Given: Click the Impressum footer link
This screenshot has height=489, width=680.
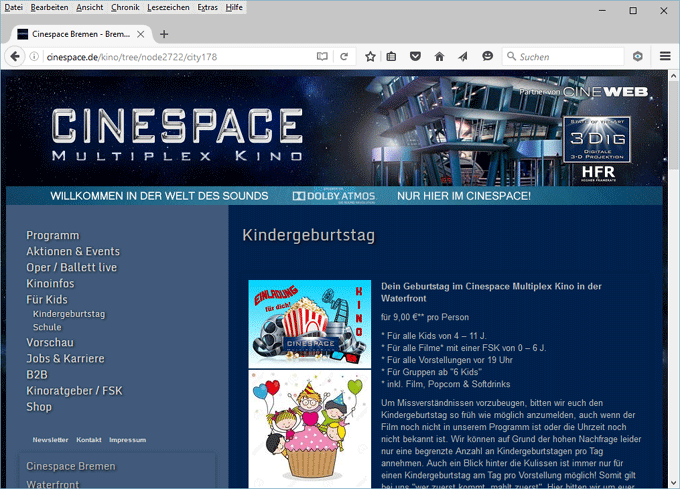Looking at the screenshot, I should [x=128, y=440].
